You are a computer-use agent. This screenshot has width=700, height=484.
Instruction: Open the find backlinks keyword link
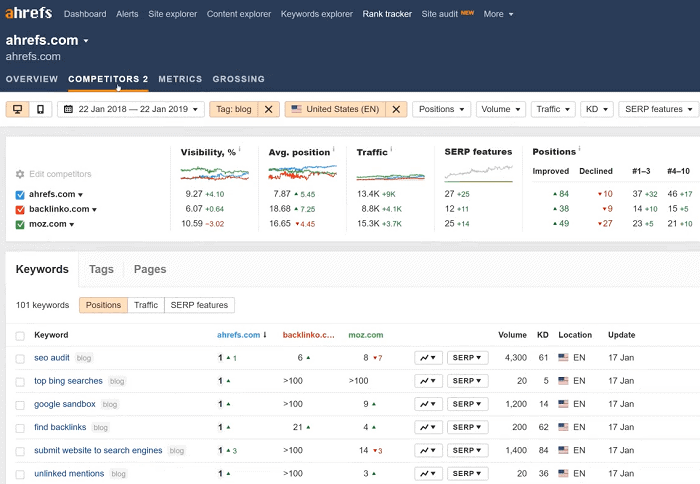[x=60, y=427]
